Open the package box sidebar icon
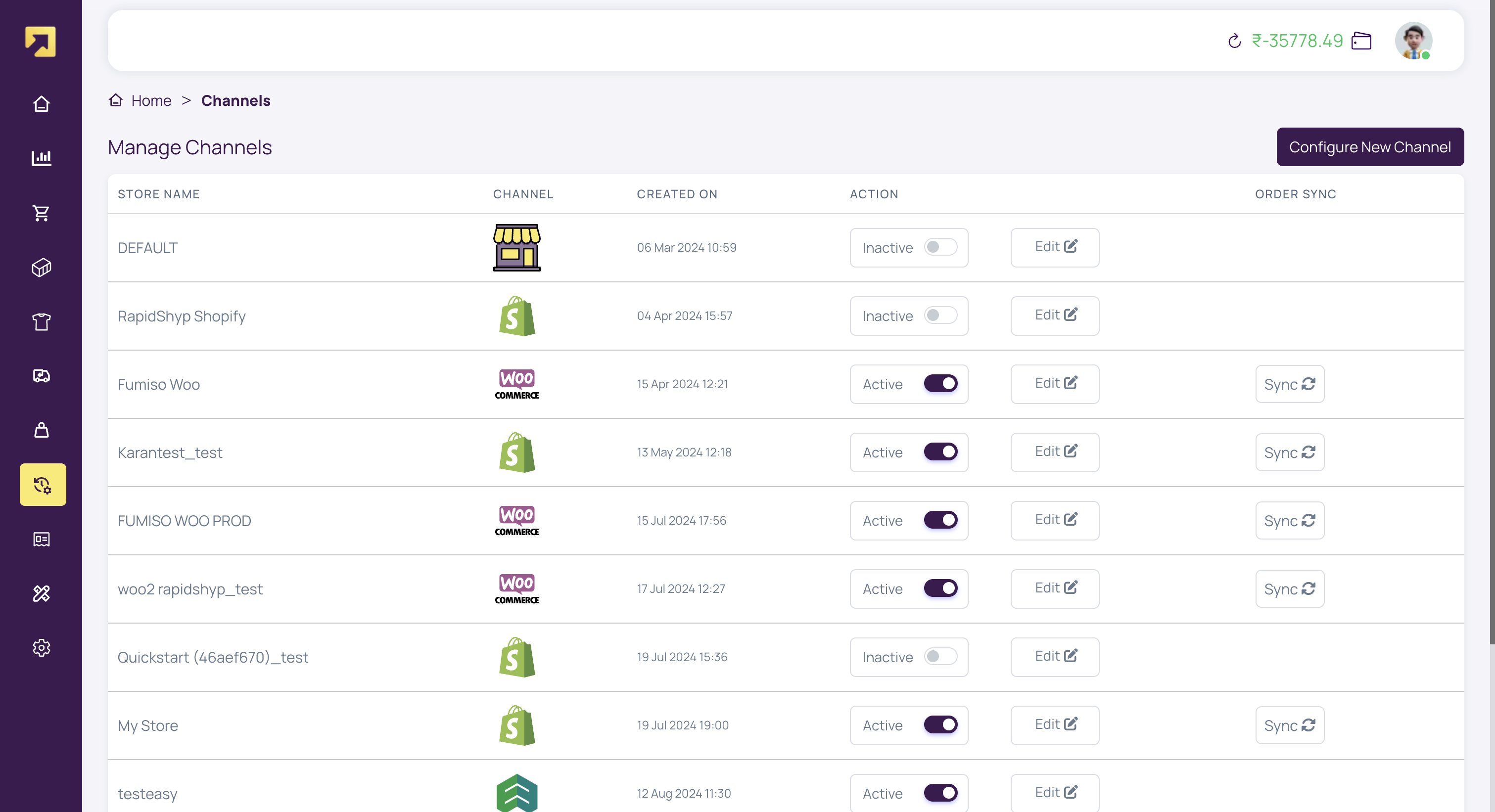Screen dimensions: 1495x812 point(41,268)
